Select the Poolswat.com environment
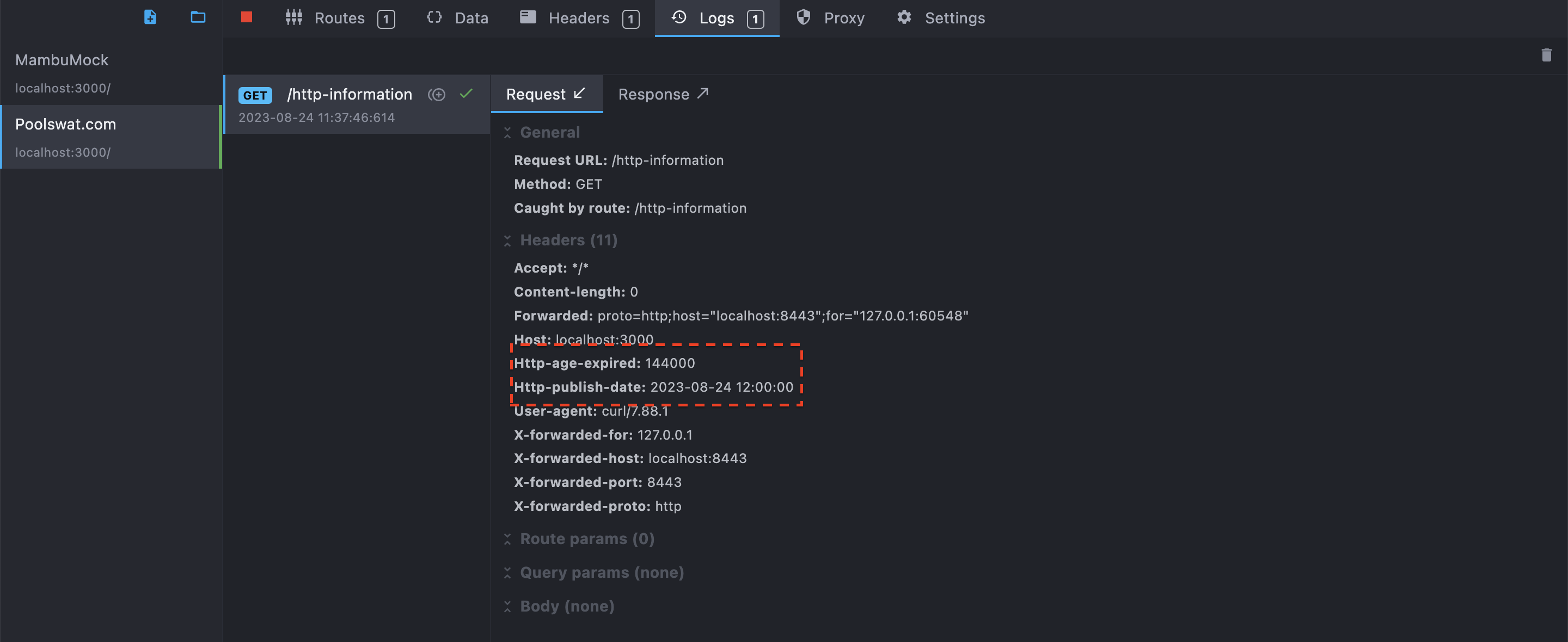This screenshot has width=1568, height=642. click(x=111, y=137)
